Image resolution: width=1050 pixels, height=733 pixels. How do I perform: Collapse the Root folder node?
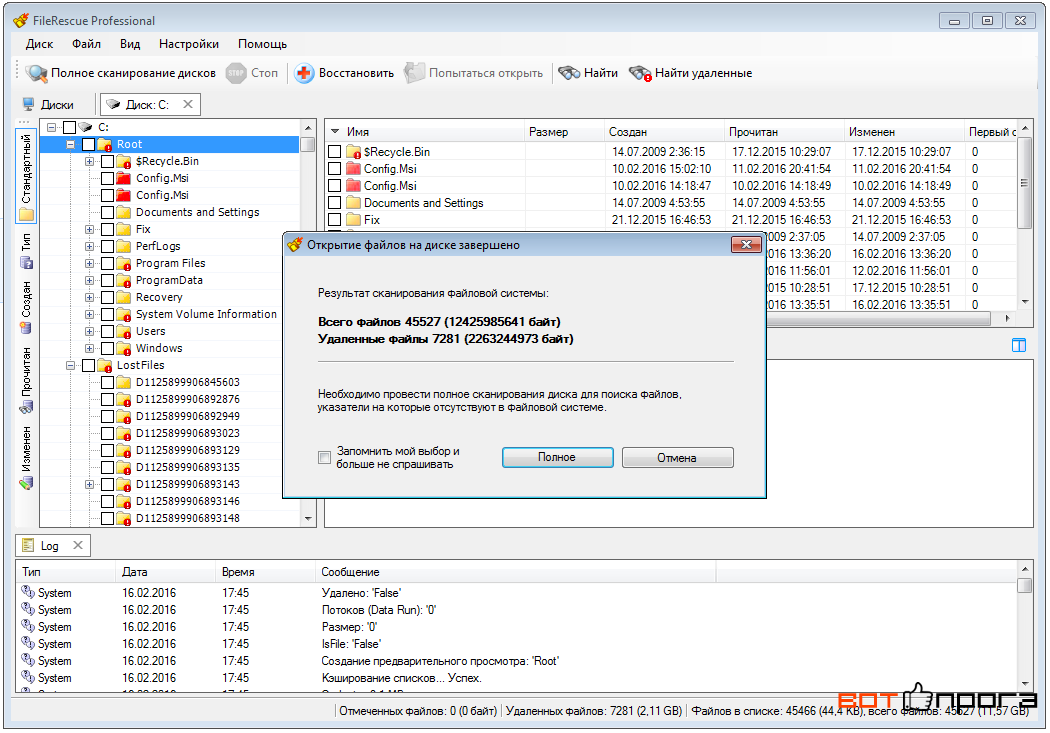(70, 144)
